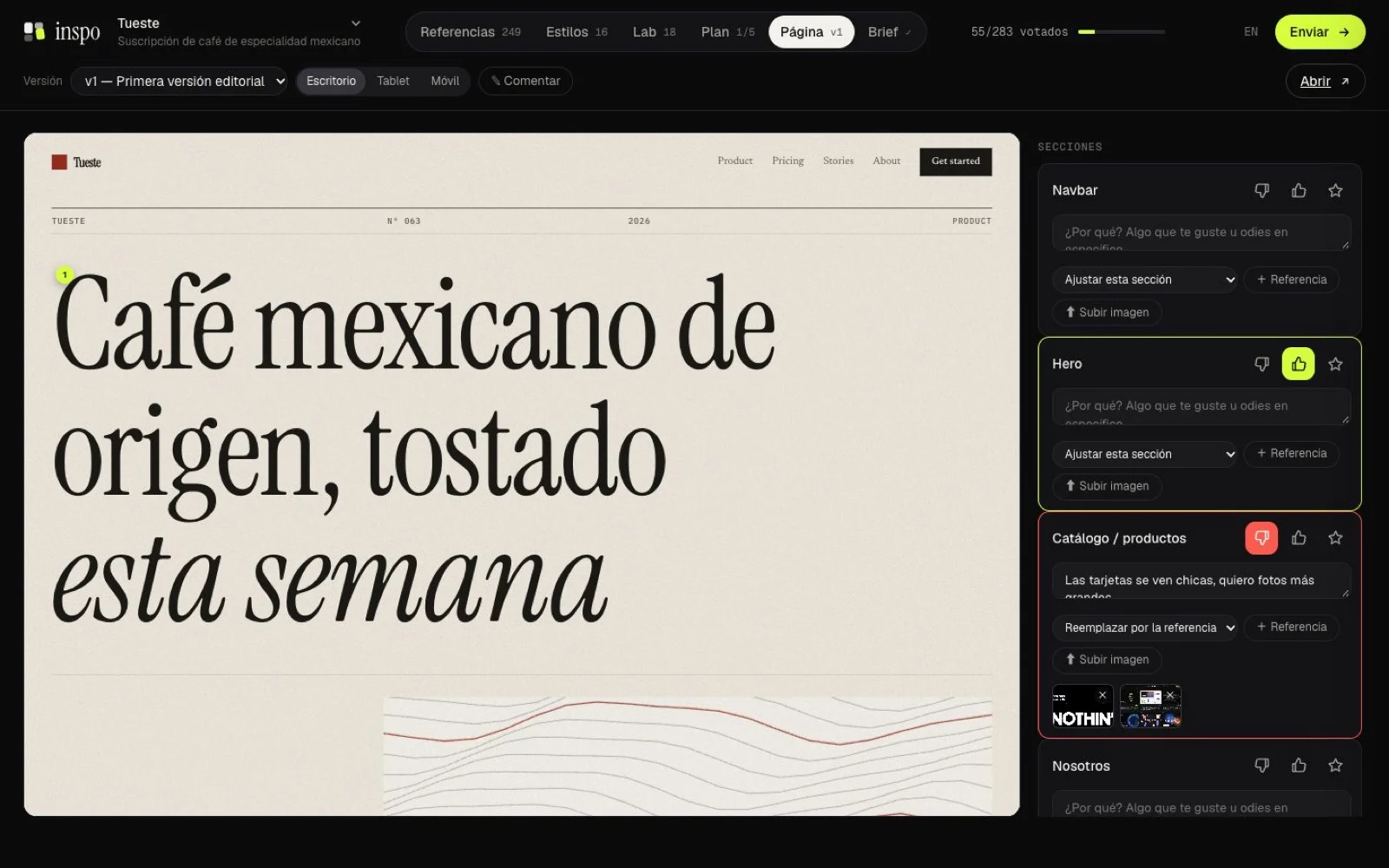Toggle thumbs down on Catálogo / productos
This screenshot has height=868, width=1389.
tap(1261, 538)
